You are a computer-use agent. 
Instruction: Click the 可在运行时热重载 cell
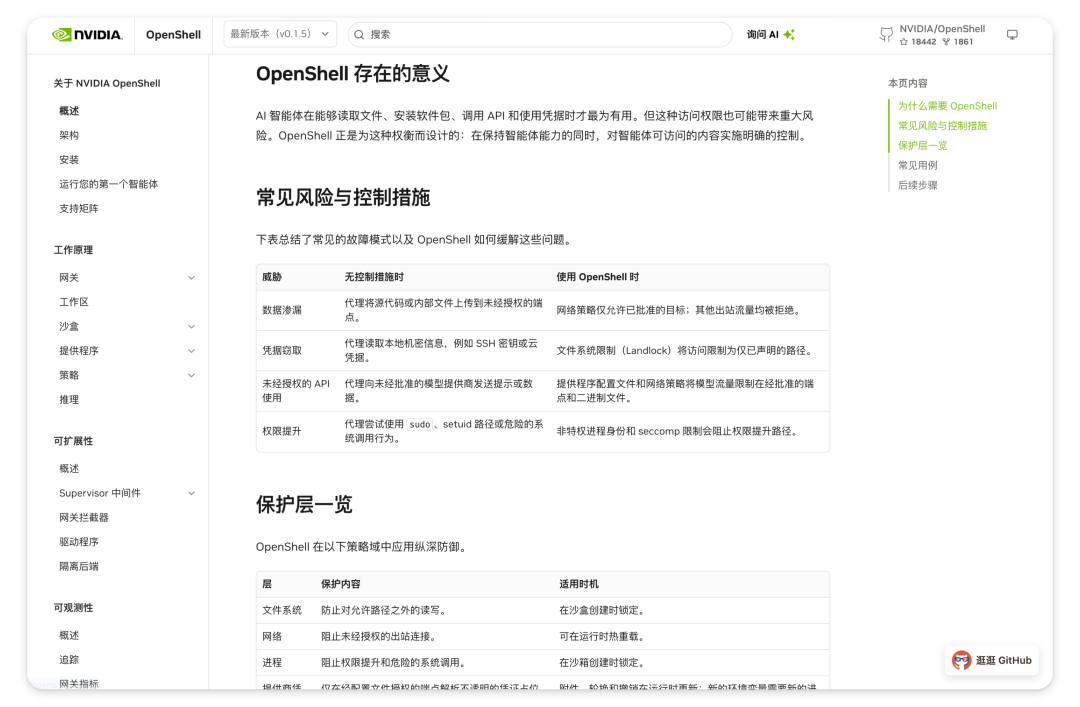pos(601,637)
